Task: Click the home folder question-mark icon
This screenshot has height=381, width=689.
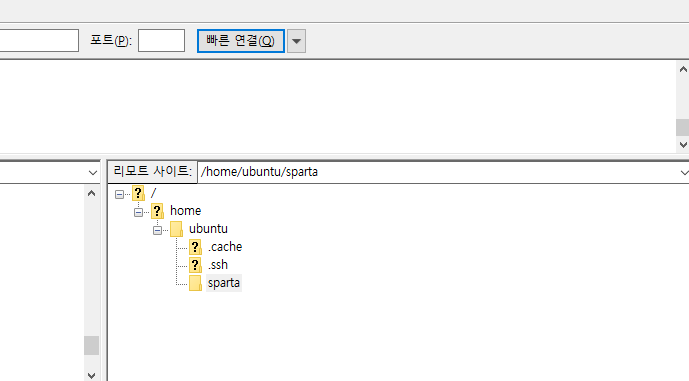Action: 157,211
